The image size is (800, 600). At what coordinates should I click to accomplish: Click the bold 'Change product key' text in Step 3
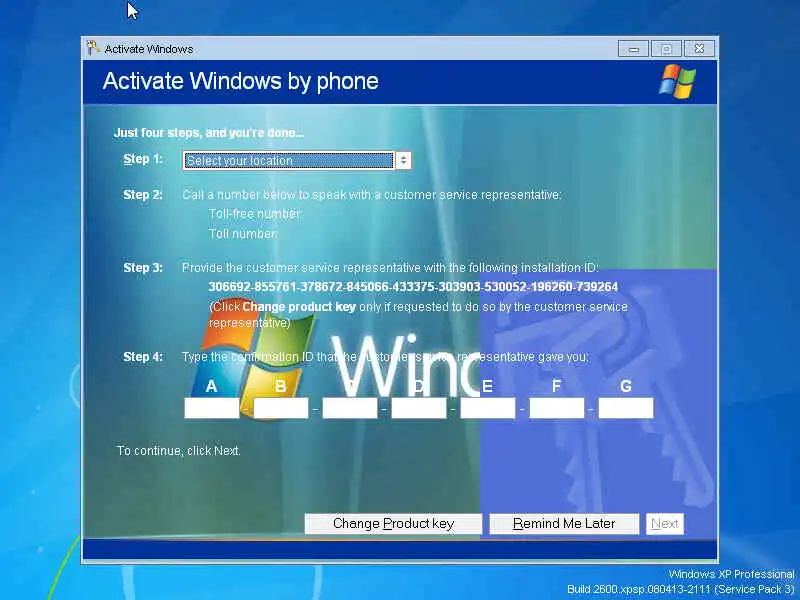(x=299, y=307)
